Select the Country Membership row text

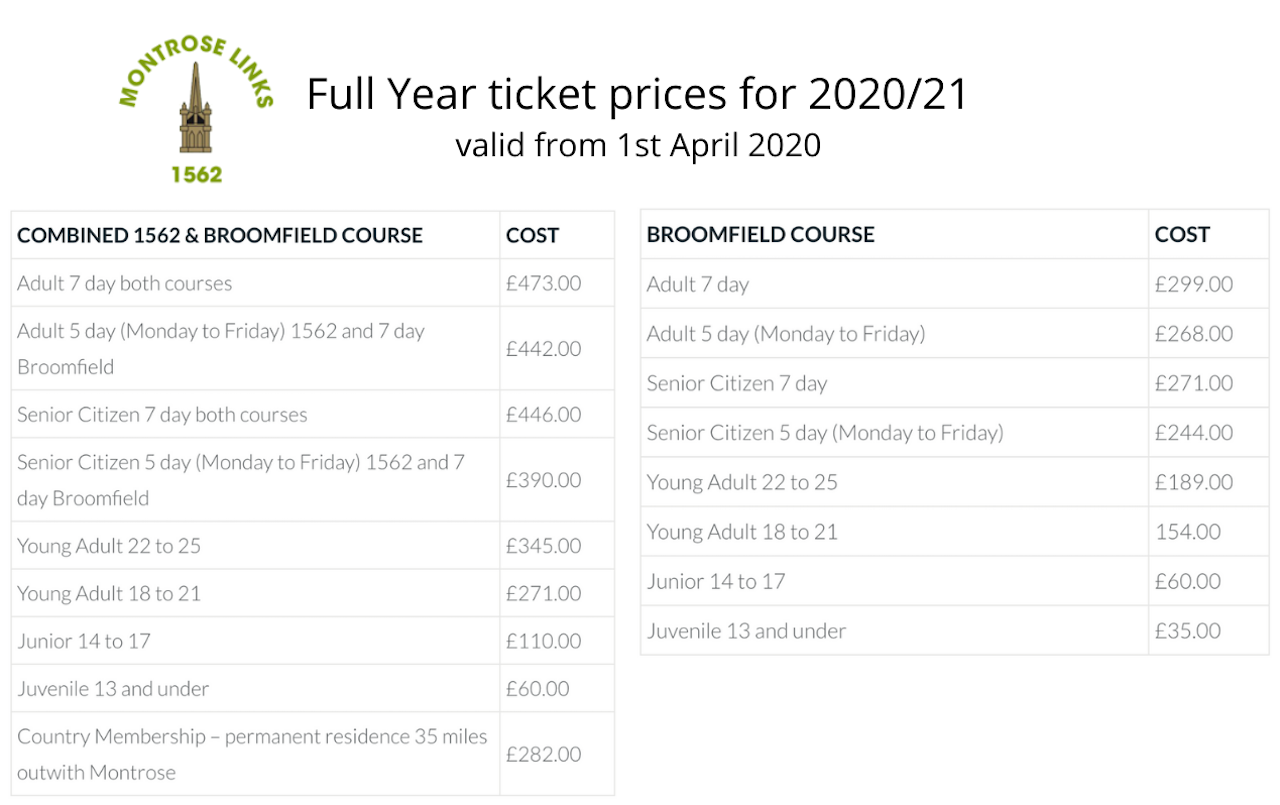pyautogui.click(x=252, y=754)
